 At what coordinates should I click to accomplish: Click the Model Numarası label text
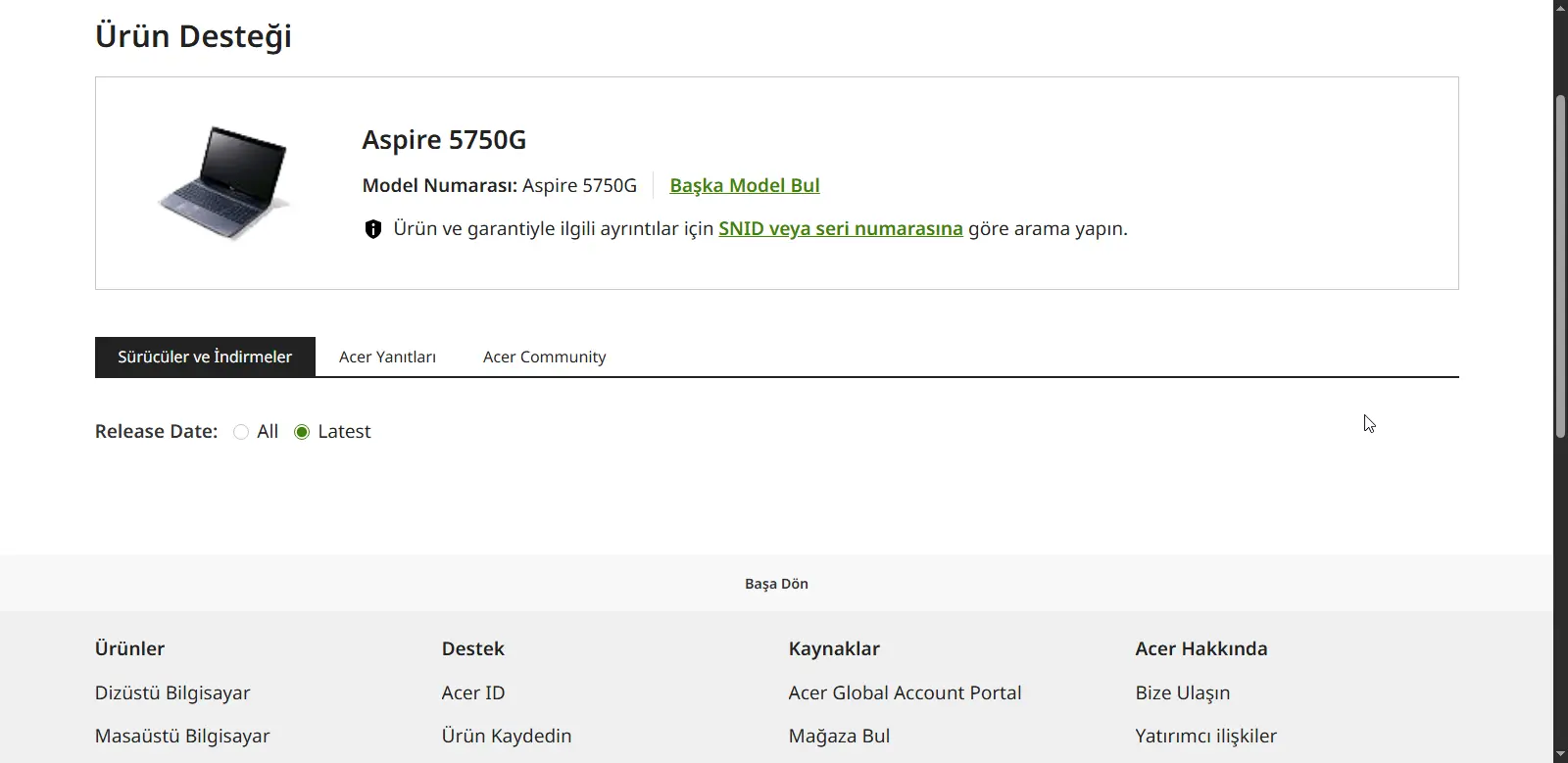(440, 185)
